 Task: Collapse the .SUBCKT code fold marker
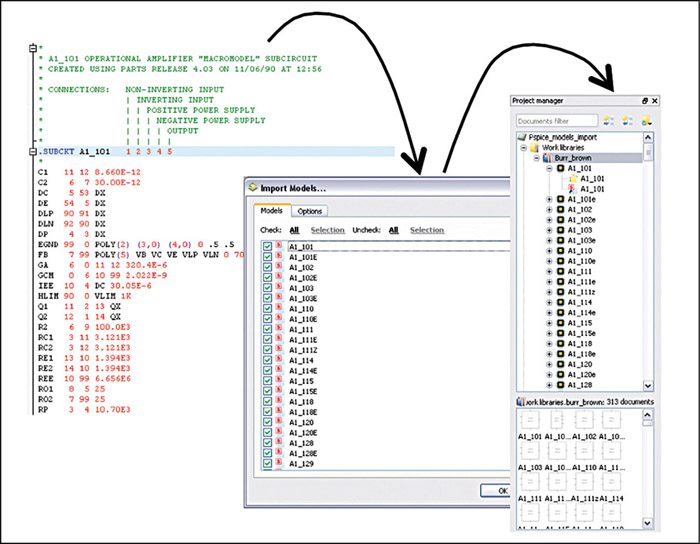35,151
